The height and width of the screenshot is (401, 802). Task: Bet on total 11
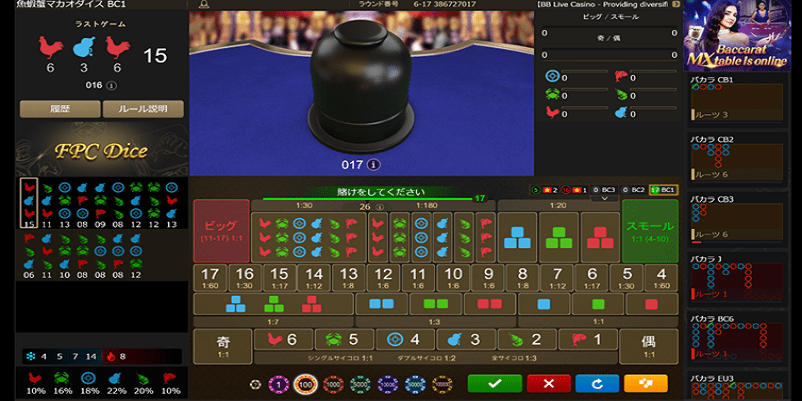pos(418,278)
